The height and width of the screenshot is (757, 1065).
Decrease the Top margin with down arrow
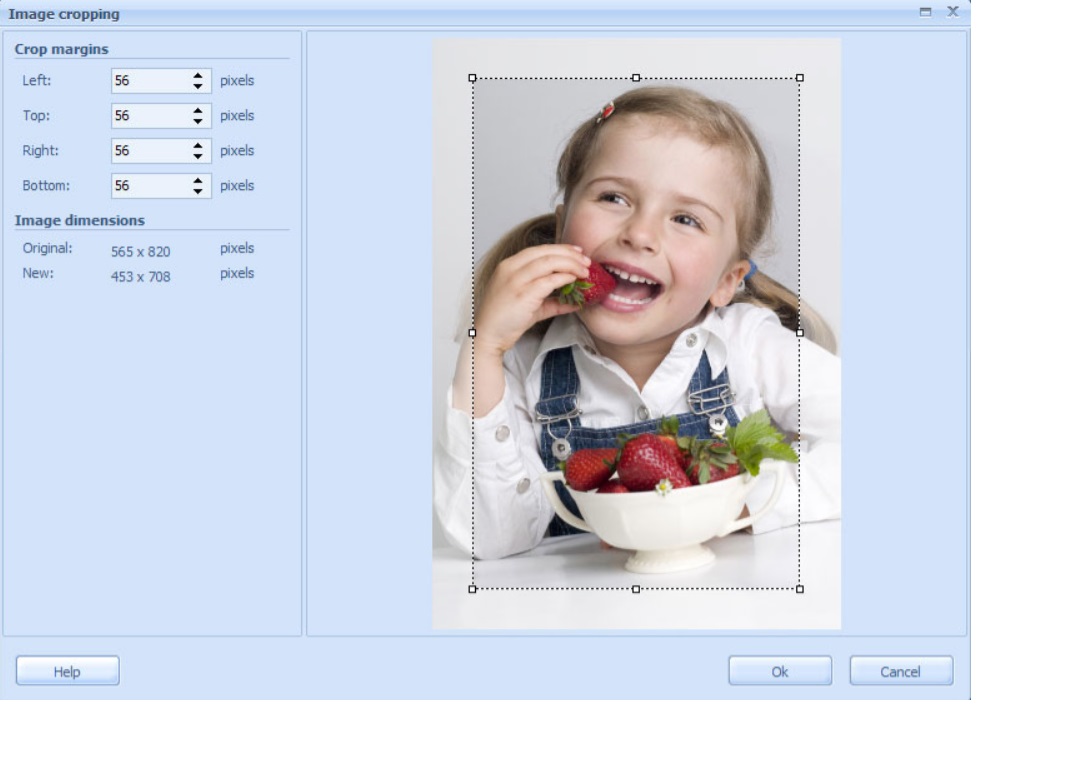point(198,121)
